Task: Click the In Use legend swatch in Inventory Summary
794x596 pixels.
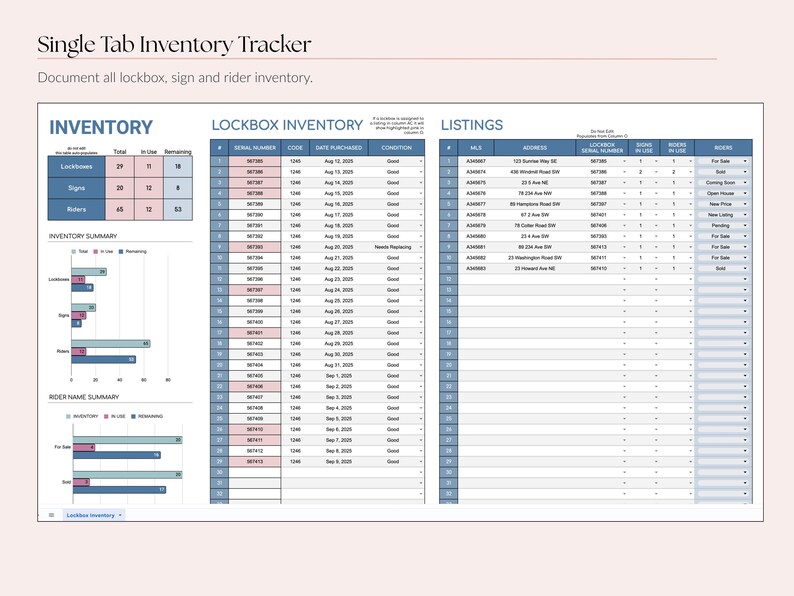Action: [96, 252]
